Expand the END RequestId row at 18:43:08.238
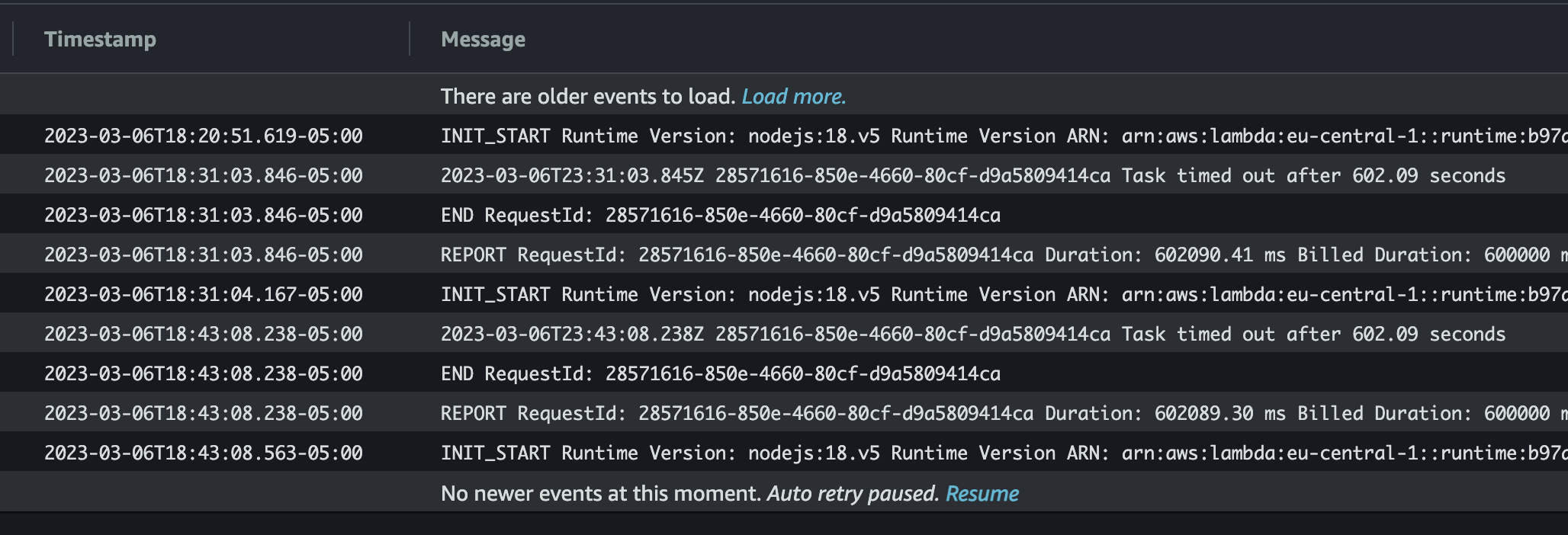This screenshot has height=535, width=1568. 686,373
